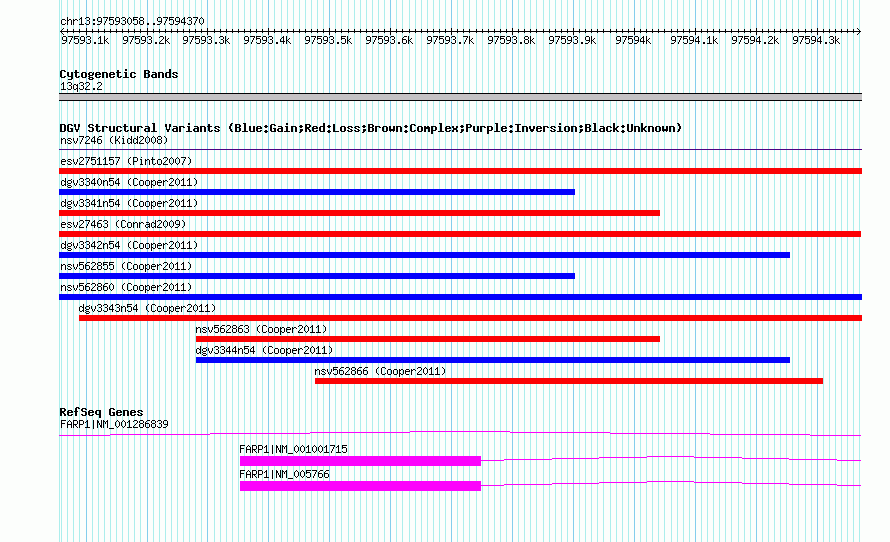Click the 97593.6k ruler position
Image resolution: width=890 pixels, height=542 pixels.
[389, 40]
